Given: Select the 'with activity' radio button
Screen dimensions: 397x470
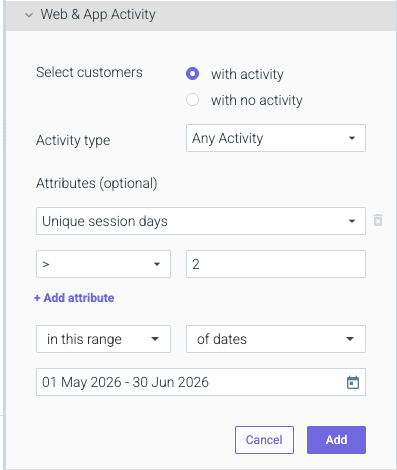Looking at the screenshot, I should tap(192, 74).
